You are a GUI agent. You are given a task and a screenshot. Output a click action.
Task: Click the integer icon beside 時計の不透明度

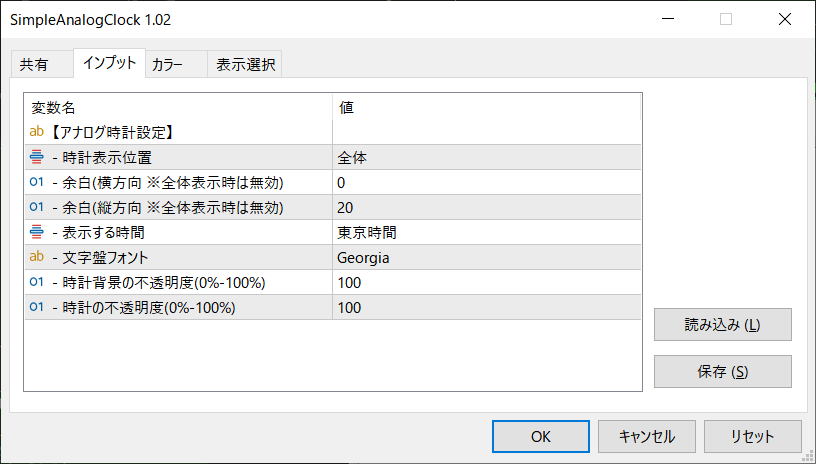37,307
